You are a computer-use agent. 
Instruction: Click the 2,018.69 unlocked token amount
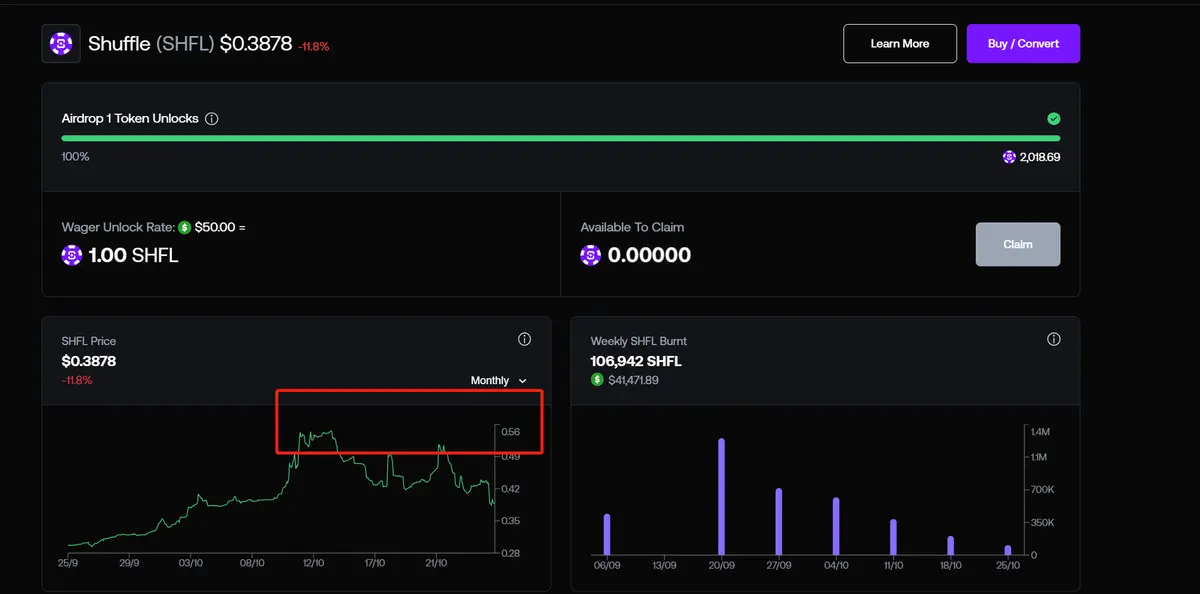tap(1040, 157)
